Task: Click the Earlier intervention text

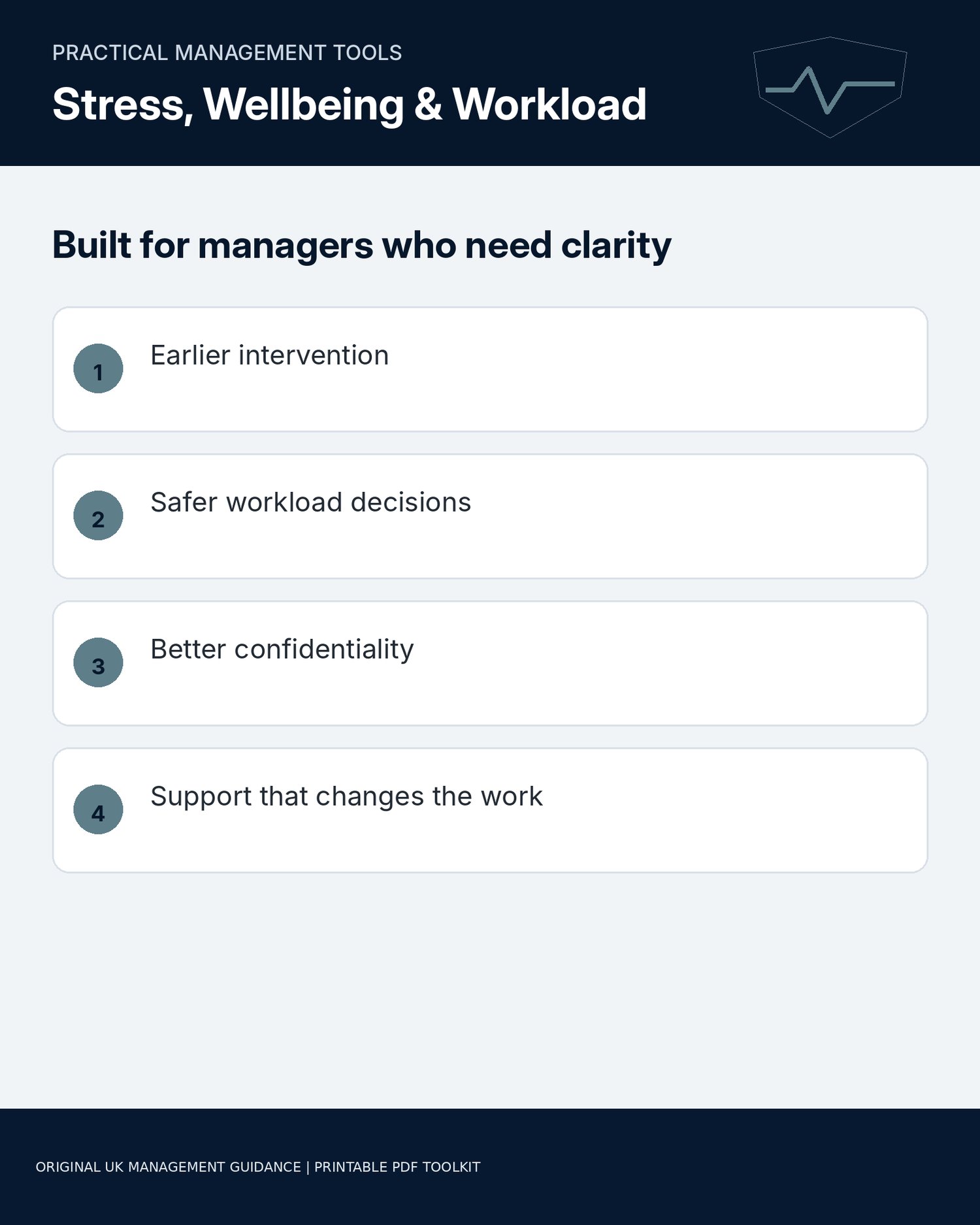Action: pyautogui.click(x=270, y=355)
